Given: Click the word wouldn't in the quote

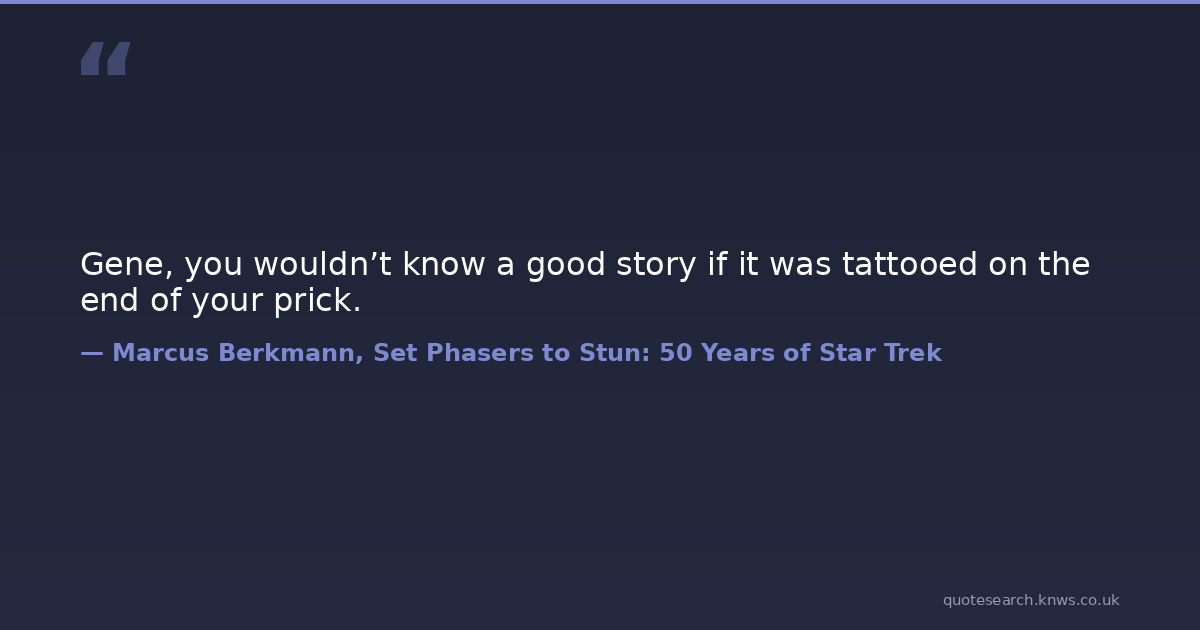Looking at the screenshot, I should [x=315, y=265].
